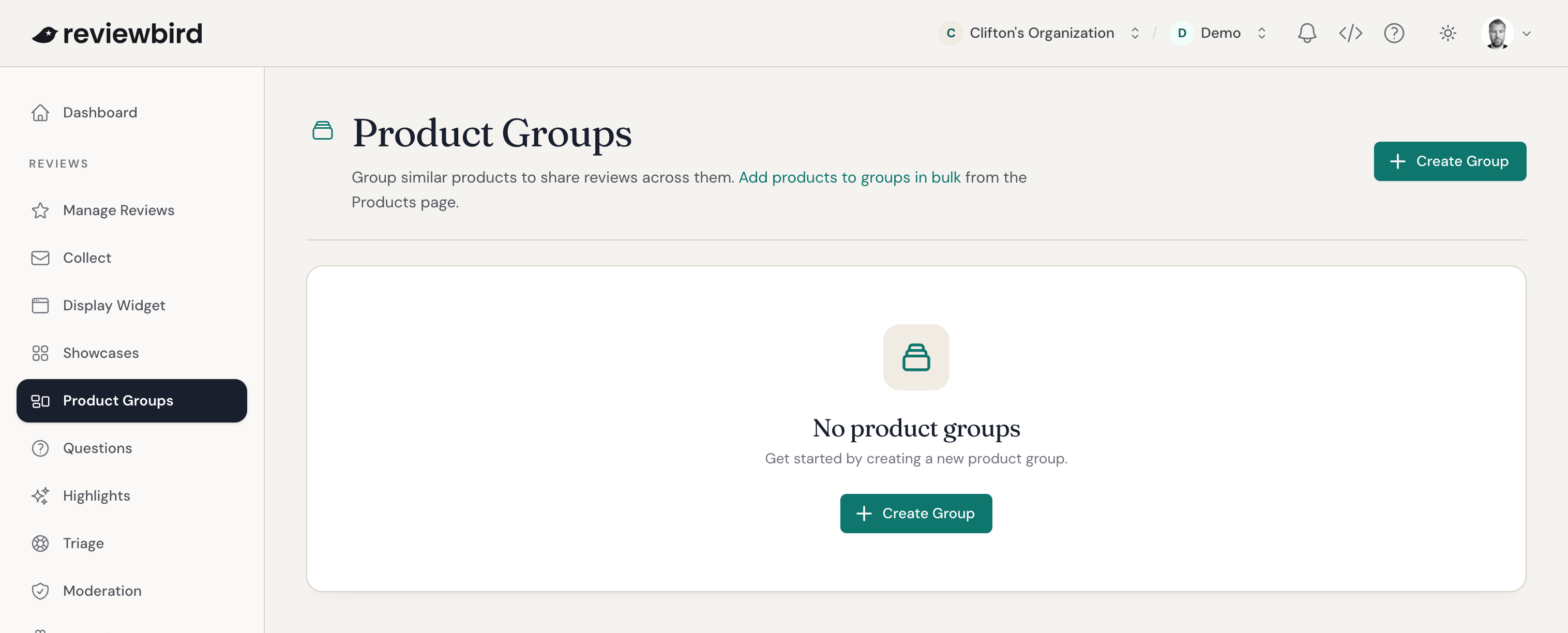Viewport: 1568px width, 633px height.
Task: Click the header Create Group button
Action: [x=1449, y=161]
